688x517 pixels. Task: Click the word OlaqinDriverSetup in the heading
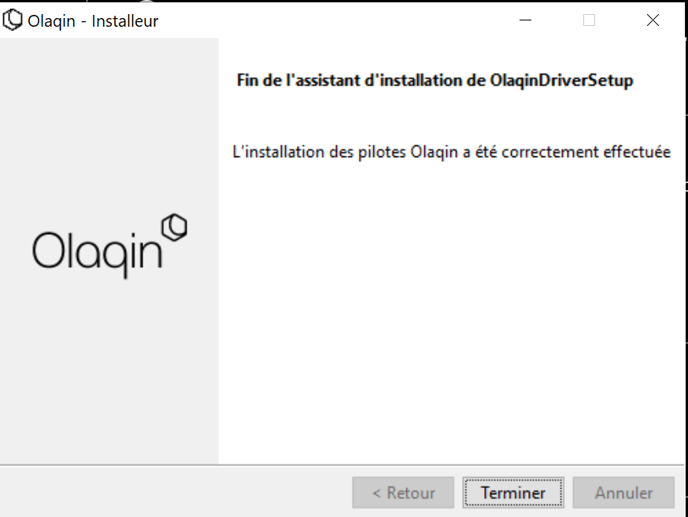coord(562,80)
